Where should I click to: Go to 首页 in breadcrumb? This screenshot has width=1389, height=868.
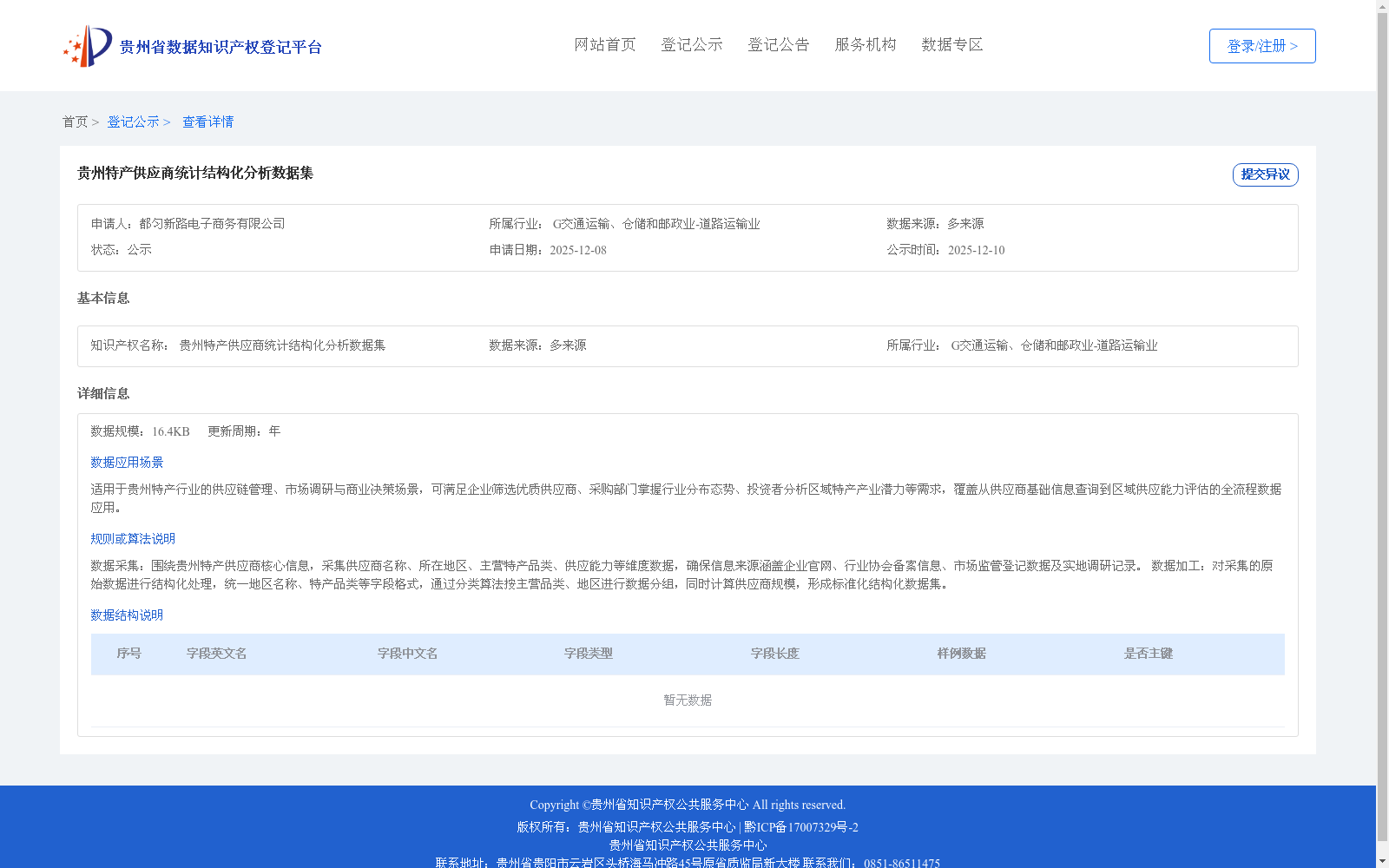(x=75, y=122)
